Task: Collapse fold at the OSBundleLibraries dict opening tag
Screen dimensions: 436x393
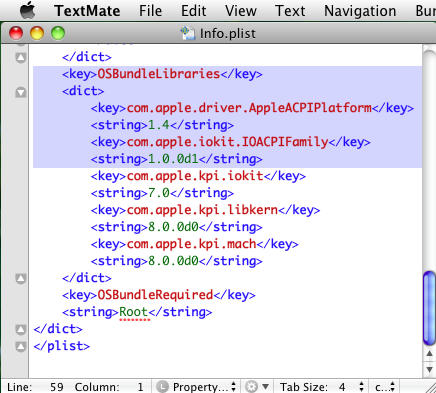Action: (x=21, y=92)
